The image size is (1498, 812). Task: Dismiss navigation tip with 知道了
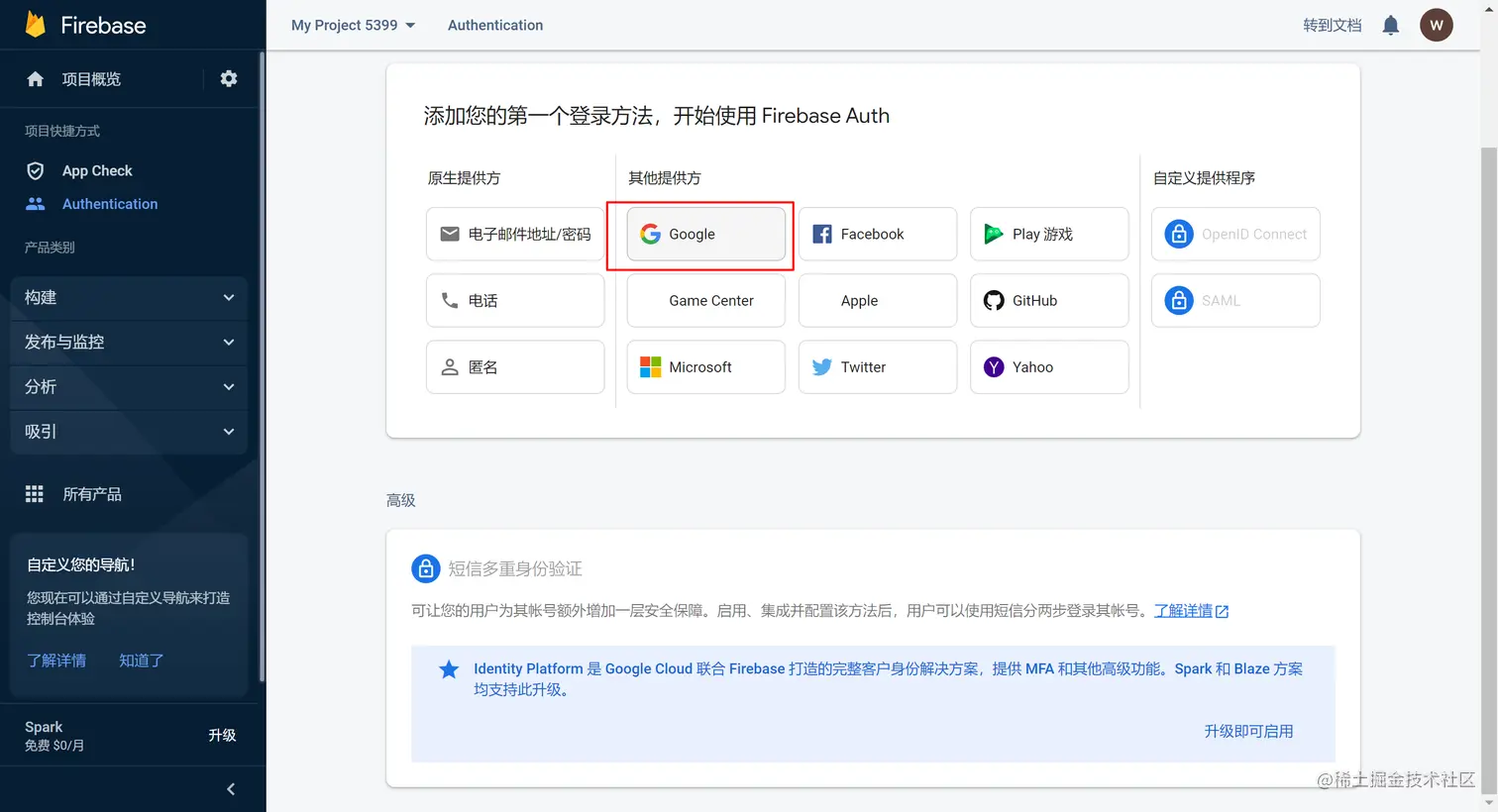pos(142,660)
